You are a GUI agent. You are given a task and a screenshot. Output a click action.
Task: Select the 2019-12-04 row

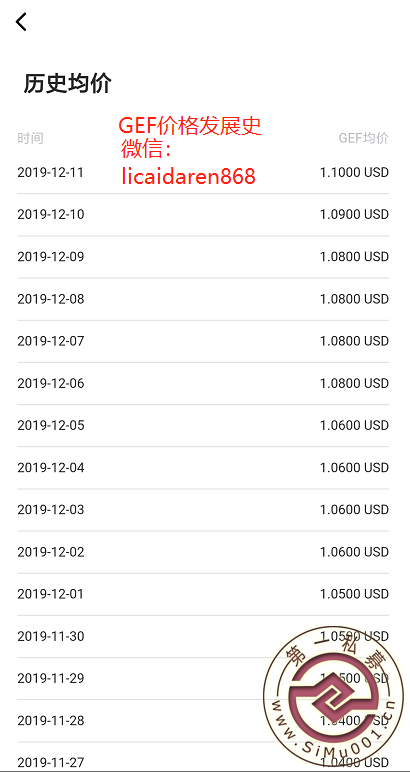coord(203,468)
